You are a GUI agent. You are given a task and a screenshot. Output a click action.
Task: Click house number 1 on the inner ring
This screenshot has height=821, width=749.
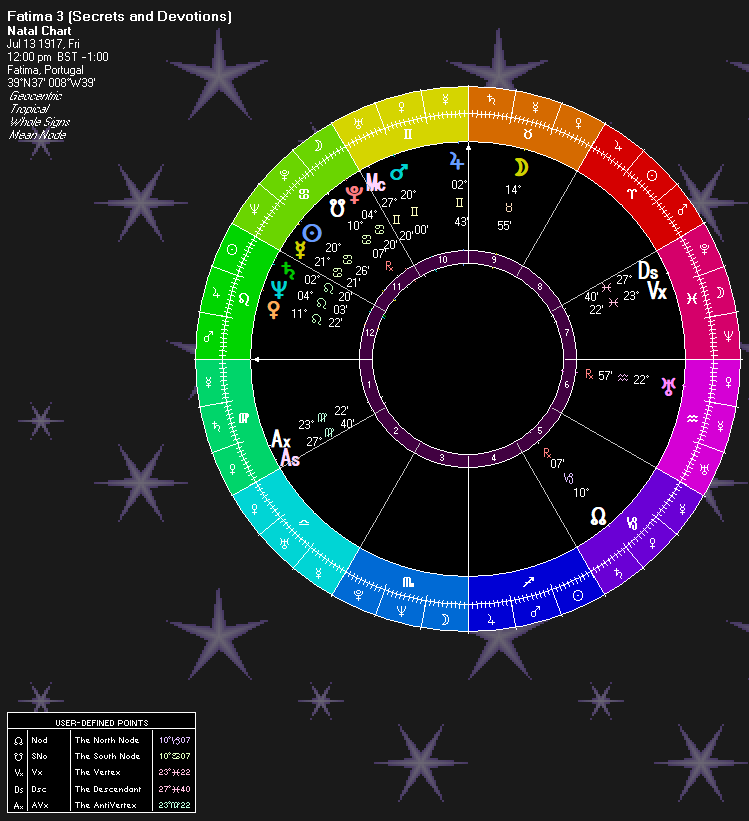point(369,385)
